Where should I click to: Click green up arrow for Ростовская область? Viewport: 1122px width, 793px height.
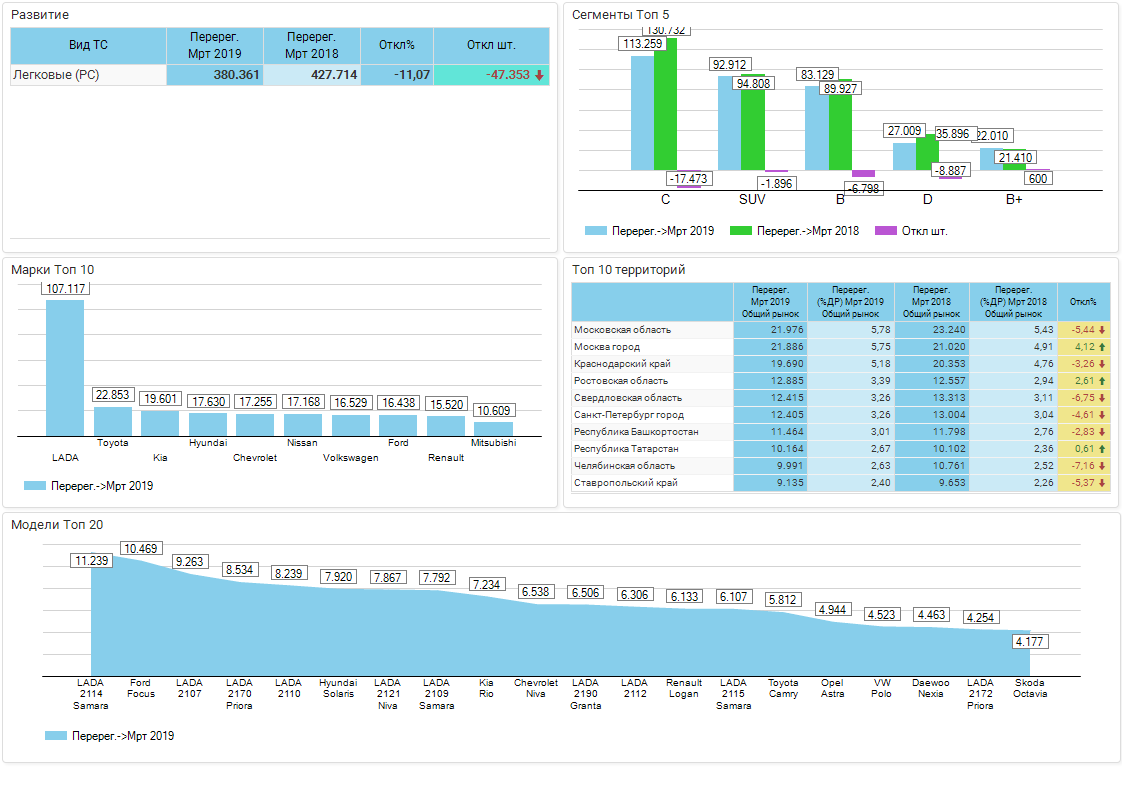[x=1102, y=381]
